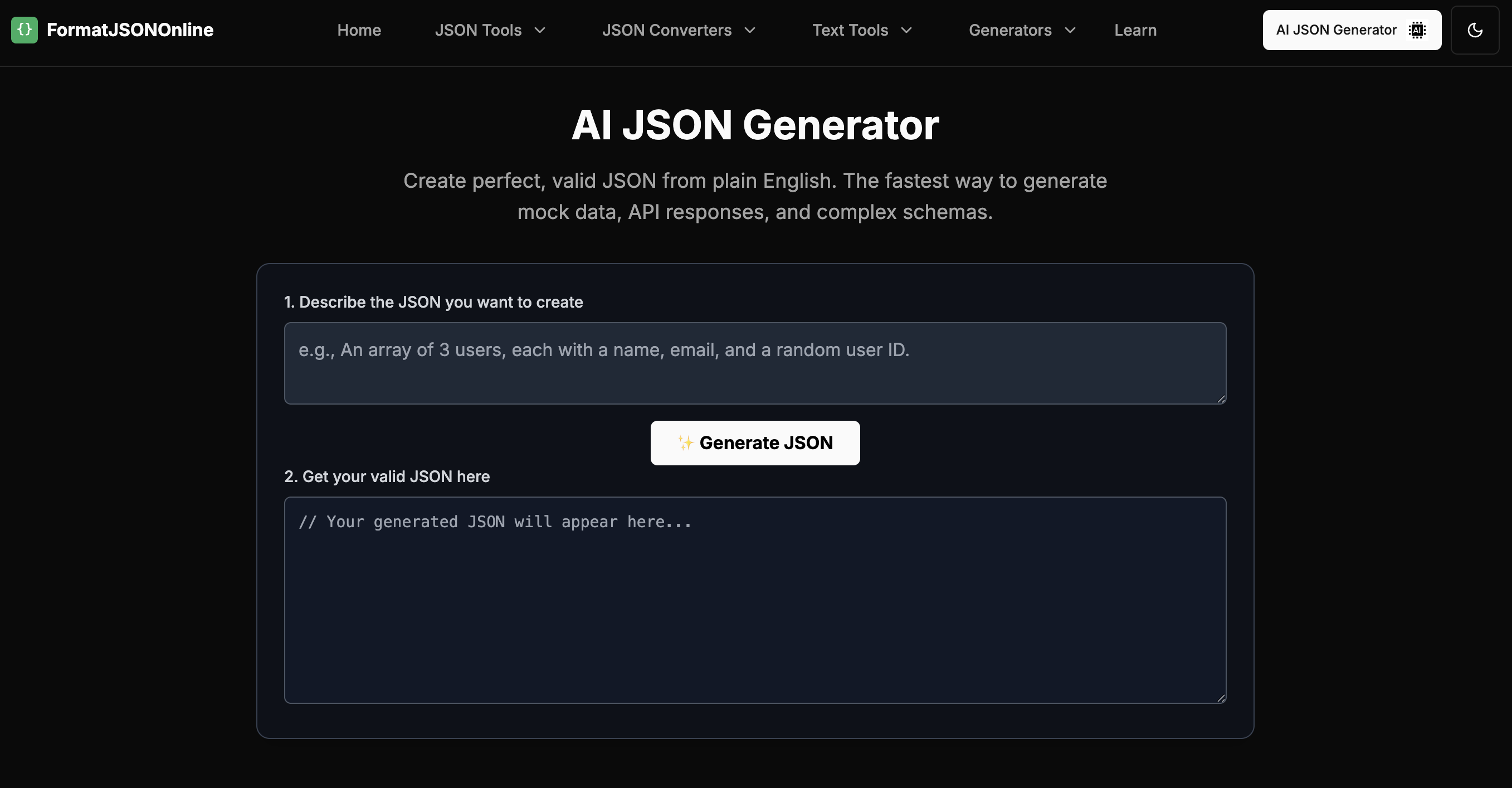Viewport: 1512px width, 788px height.
Task: Click the 'Create perfect, valid JSON' subtitle text
Action: point(755,196)
